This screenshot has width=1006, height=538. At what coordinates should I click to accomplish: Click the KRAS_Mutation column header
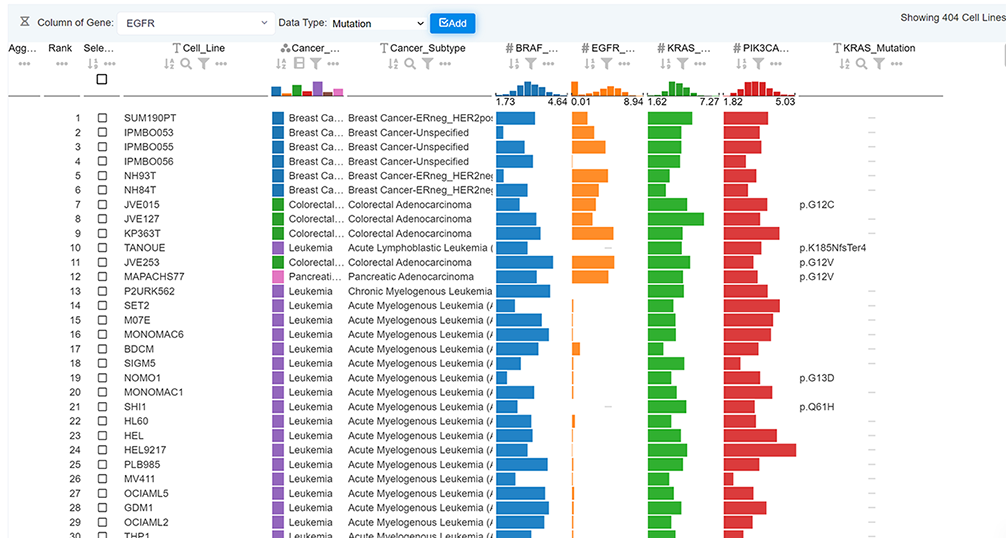coord(878,47)
